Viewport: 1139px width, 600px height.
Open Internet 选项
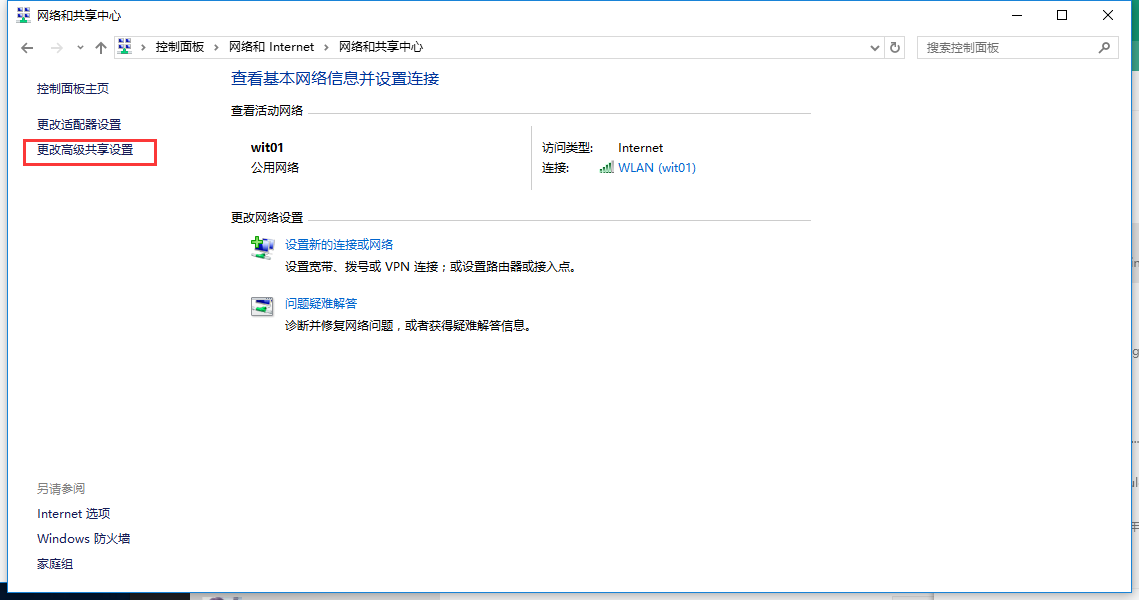click(x=73, y=514)
